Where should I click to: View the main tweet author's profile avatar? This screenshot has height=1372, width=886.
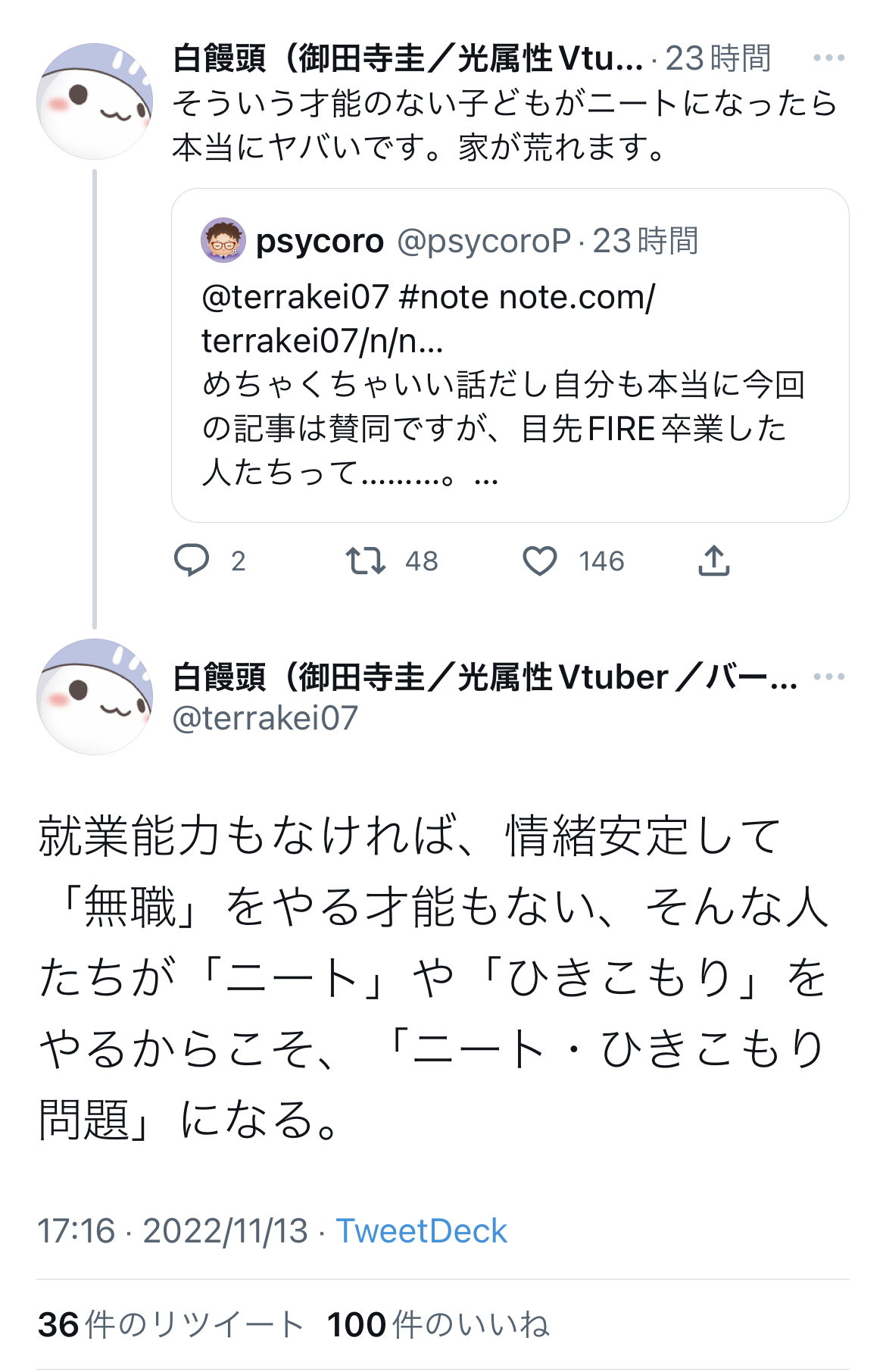[95, 696]
